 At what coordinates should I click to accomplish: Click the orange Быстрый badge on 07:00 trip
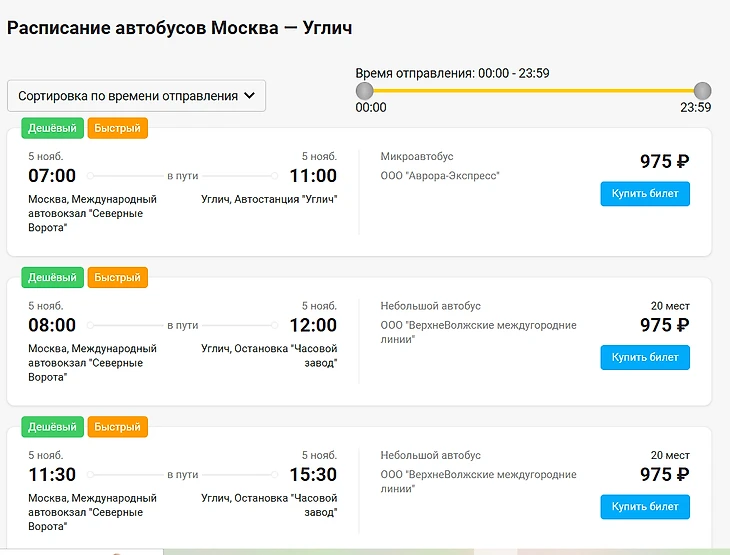[x=117, y=128]
